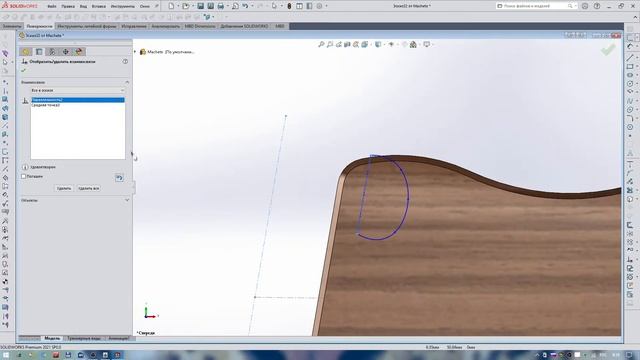Click the View Orientation icon
Screen dimensions: 640x360
[x=365, y=44]
